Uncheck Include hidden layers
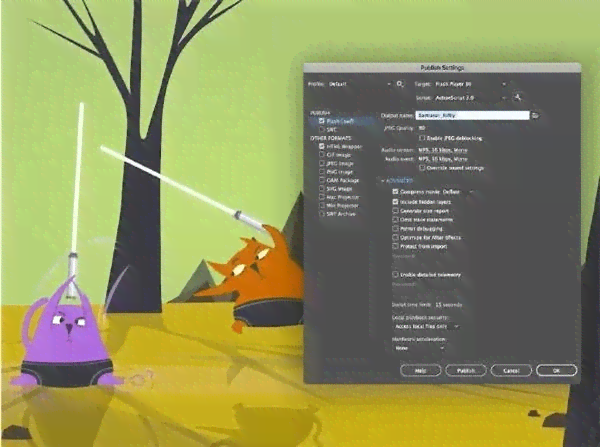The image size is (600, 447). point(395,202)
